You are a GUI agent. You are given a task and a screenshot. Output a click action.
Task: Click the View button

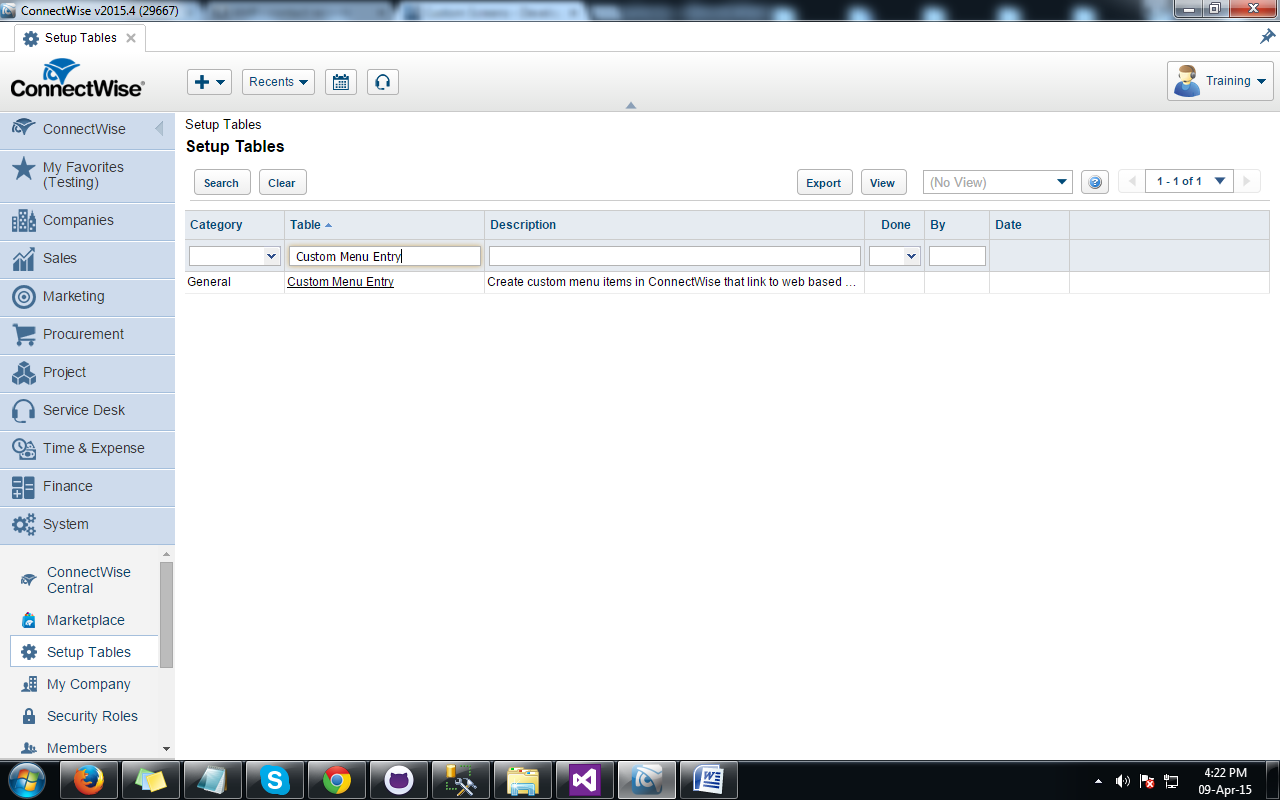point(882,182)
